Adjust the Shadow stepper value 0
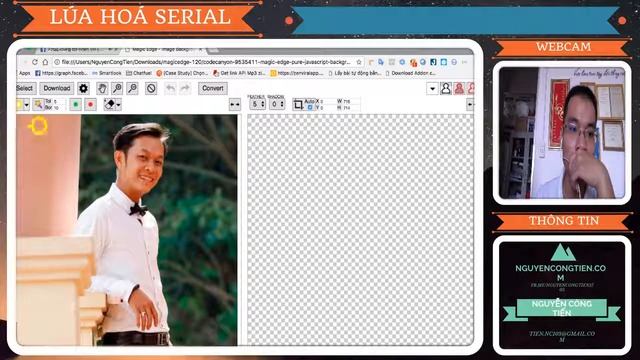 277,104
